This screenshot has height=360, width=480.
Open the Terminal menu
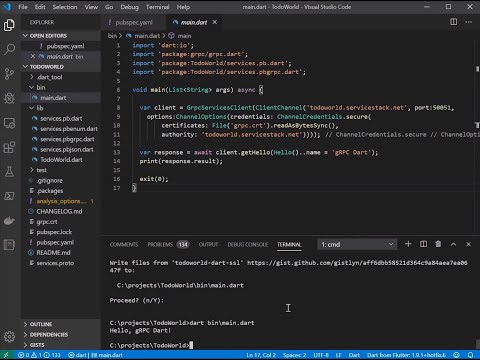point(157,7)
